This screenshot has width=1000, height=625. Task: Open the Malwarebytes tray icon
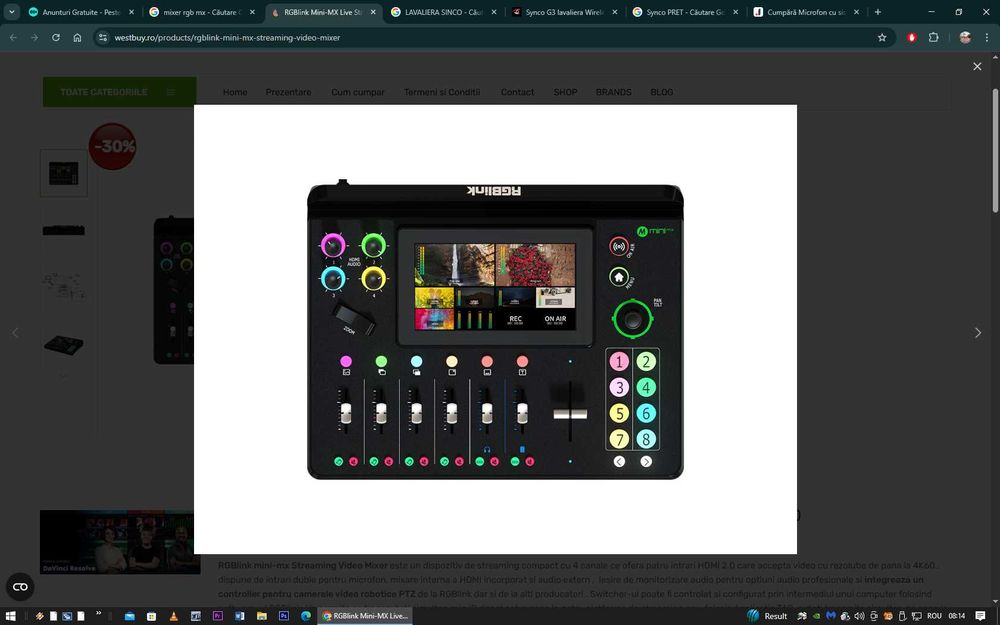pyautogui.click(x=831, y=616)
